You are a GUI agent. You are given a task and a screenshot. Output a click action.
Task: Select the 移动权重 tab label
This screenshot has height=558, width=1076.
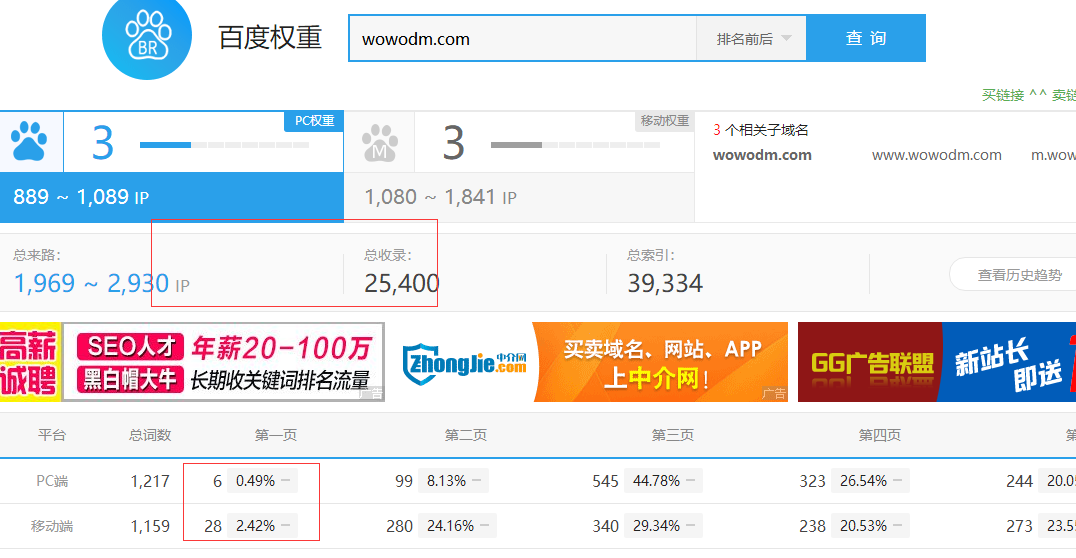pyautogui.click(x=664, y=121)
